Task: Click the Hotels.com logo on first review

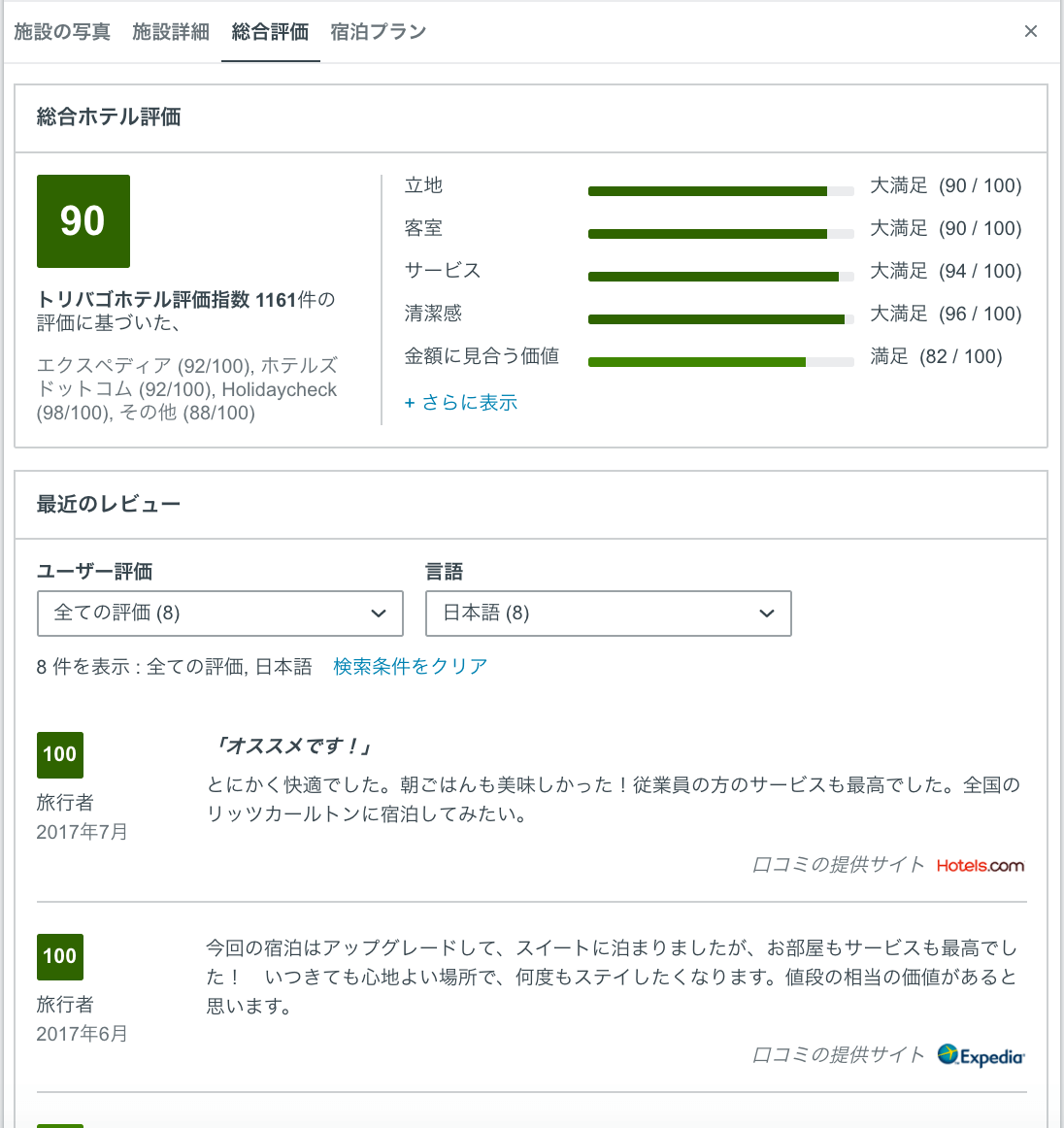Action: point(980,866)
